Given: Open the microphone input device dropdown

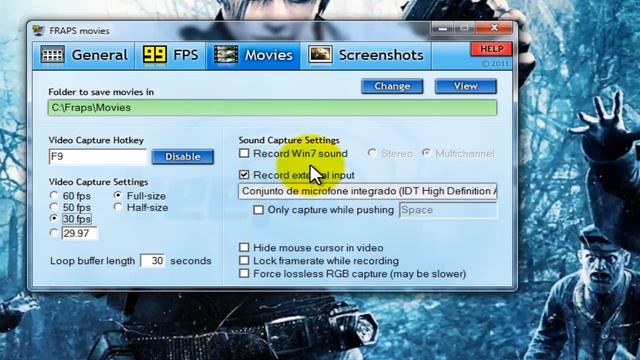Looking at the screenshot, I should point(367,191).
